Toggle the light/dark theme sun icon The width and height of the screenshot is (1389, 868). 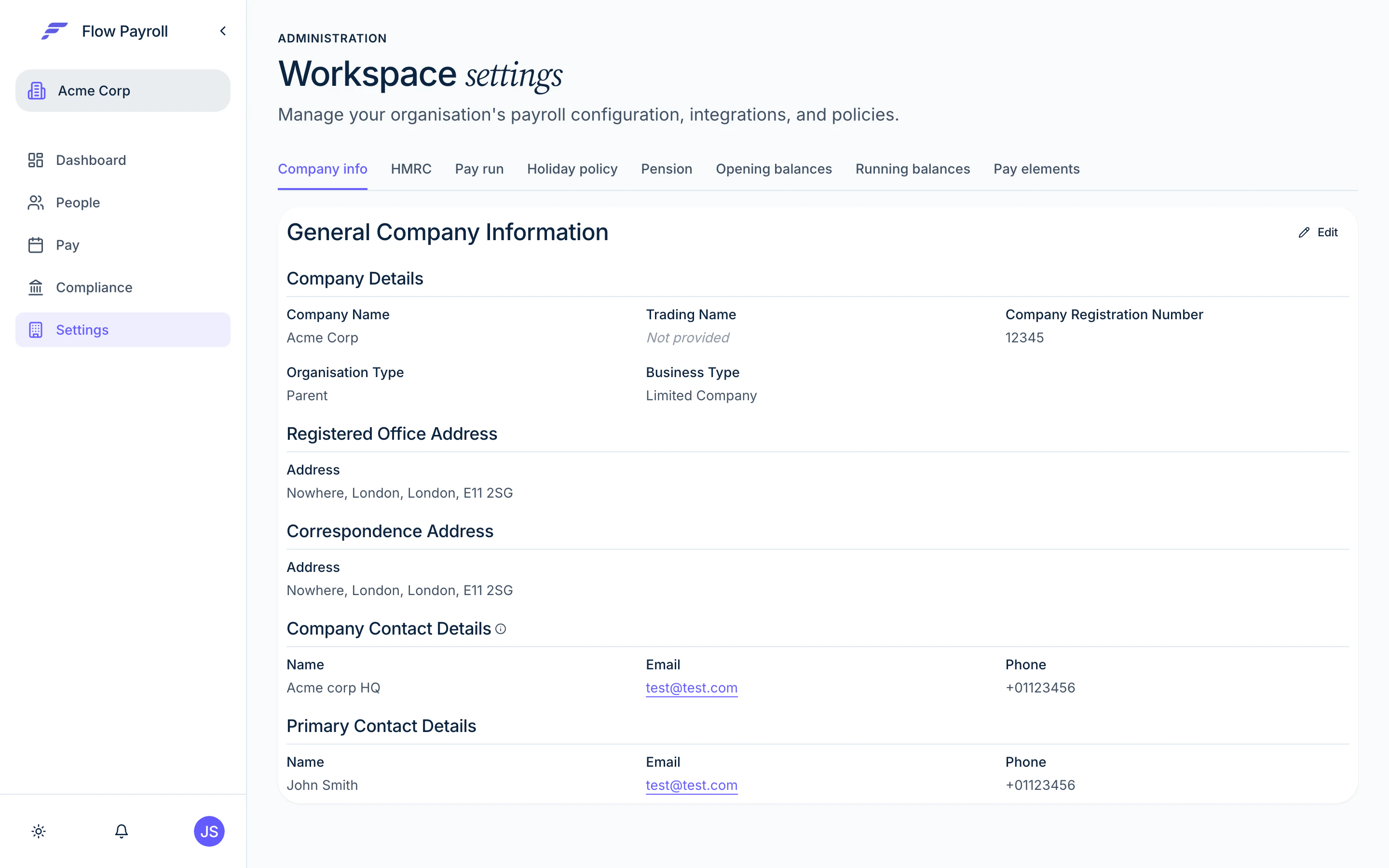coord(39,831)
